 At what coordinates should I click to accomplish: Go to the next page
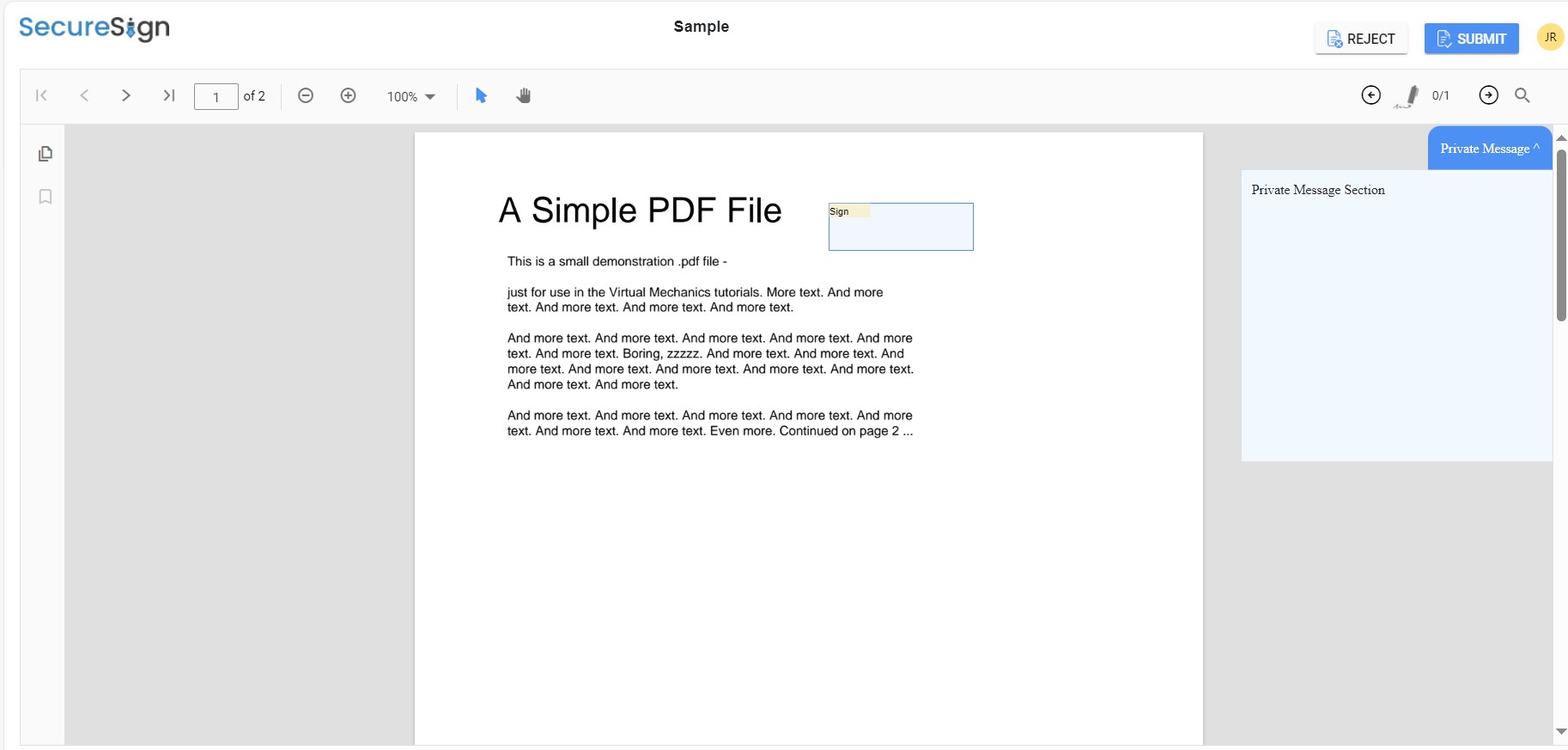coord(126,95)
